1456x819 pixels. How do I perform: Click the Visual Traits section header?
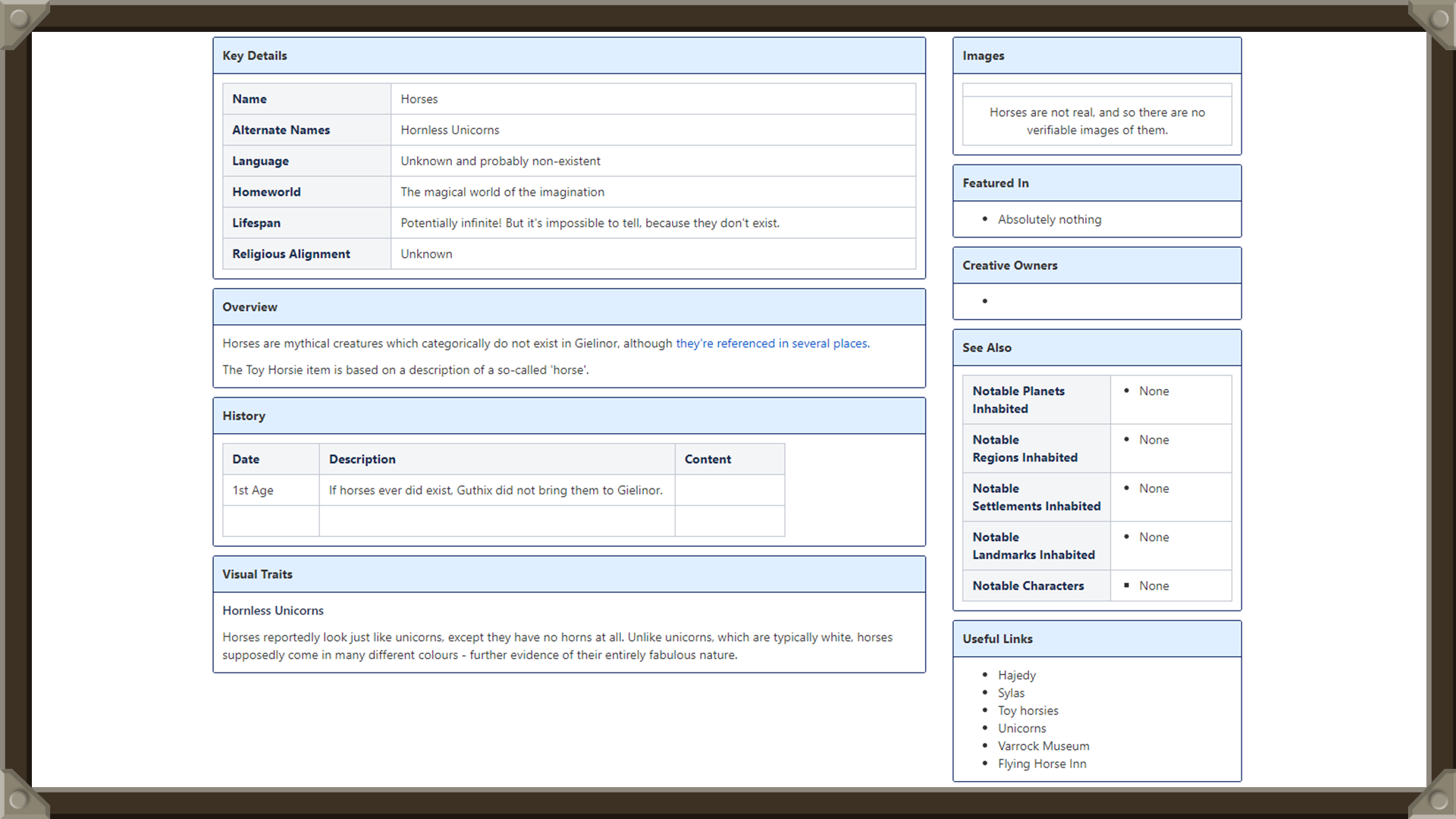click(x=569, y=574)
